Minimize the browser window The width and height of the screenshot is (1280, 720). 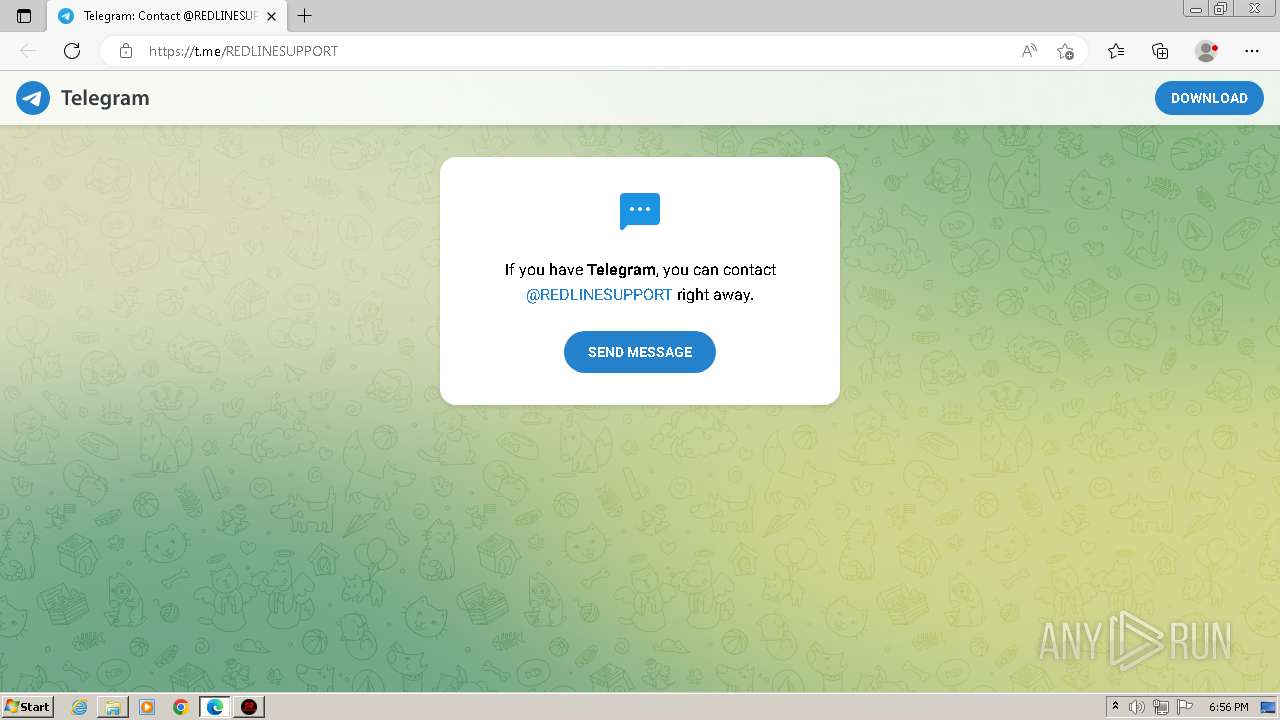[x=1196, y=8]
